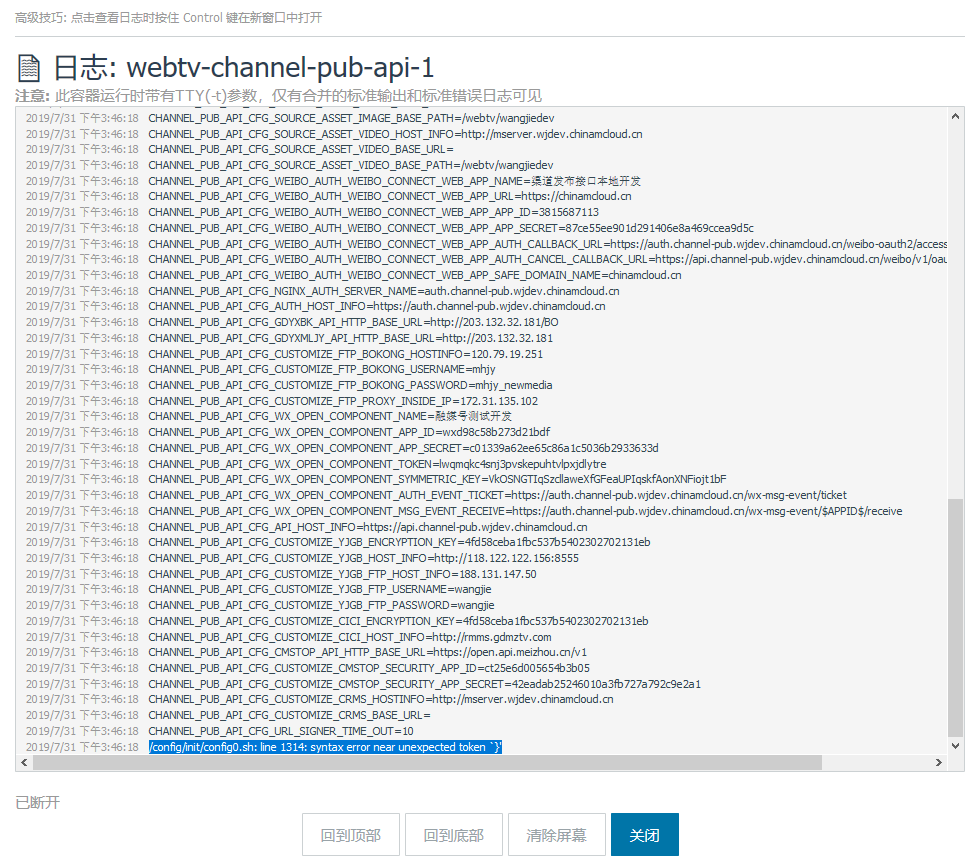Click the vertical scrollbar up arrow

click(x=955, y=116)
